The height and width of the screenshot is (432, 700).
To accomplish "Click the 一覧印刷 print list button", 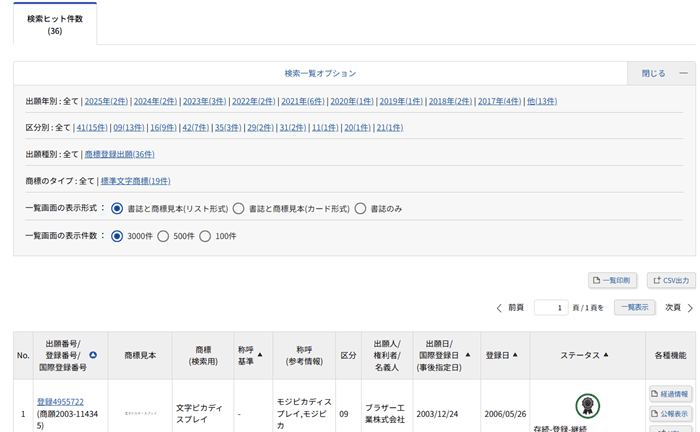I will (x=613, y=280).
